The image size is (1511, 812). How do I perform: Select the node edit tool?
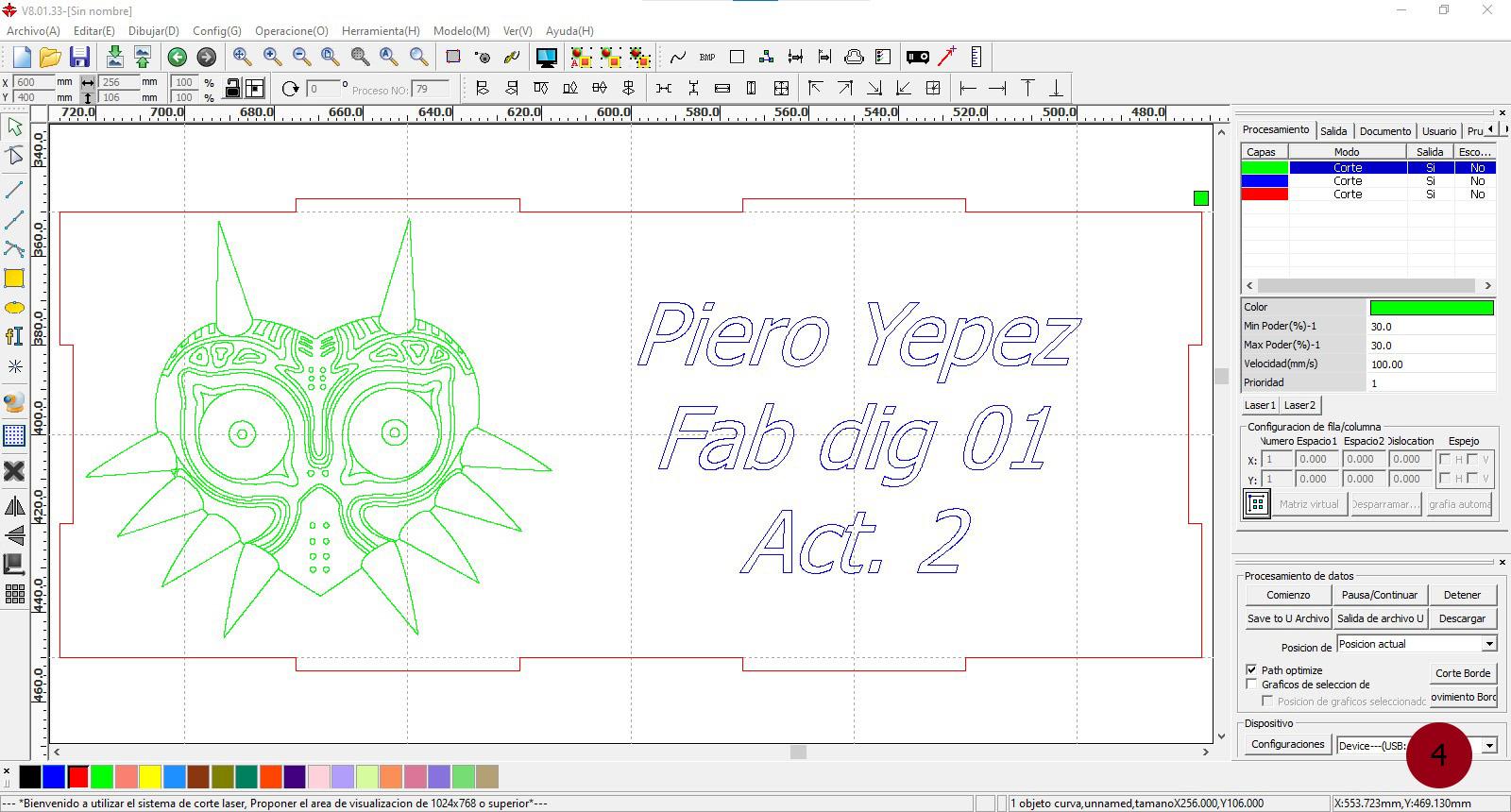click(x=14, y=156)
